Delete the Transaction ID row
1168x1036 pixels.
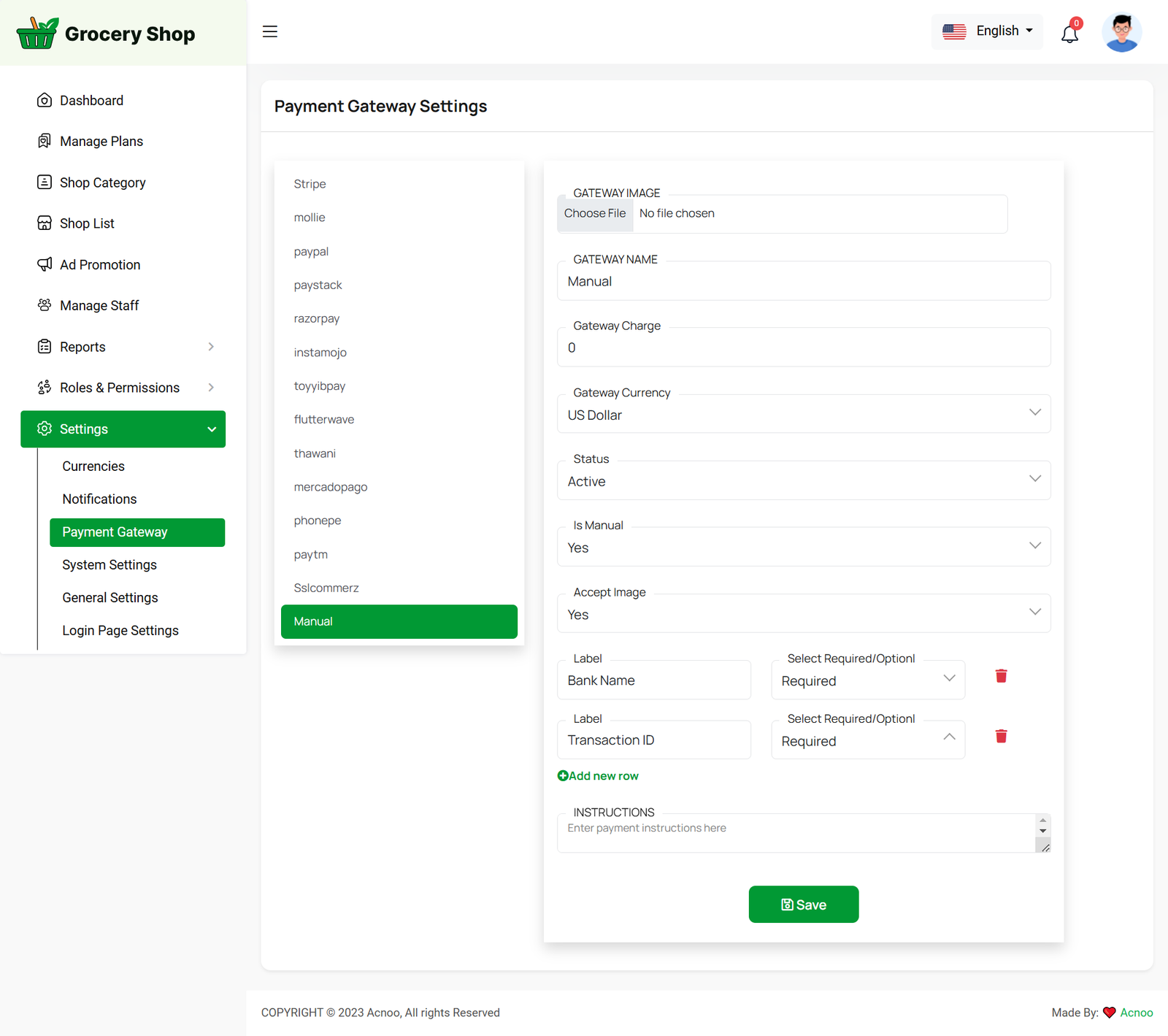pyautogui.click(x=1001, y=736)
